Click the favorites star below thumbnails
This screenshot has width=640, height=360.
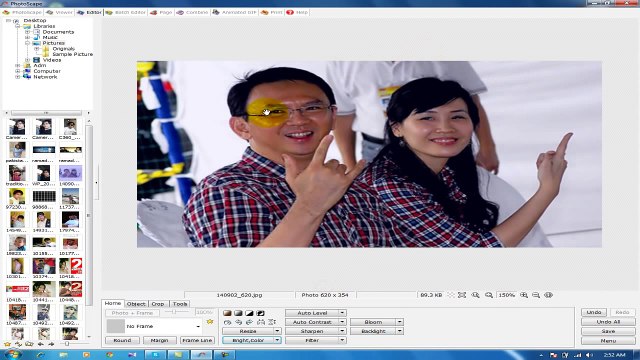point(7,344)
